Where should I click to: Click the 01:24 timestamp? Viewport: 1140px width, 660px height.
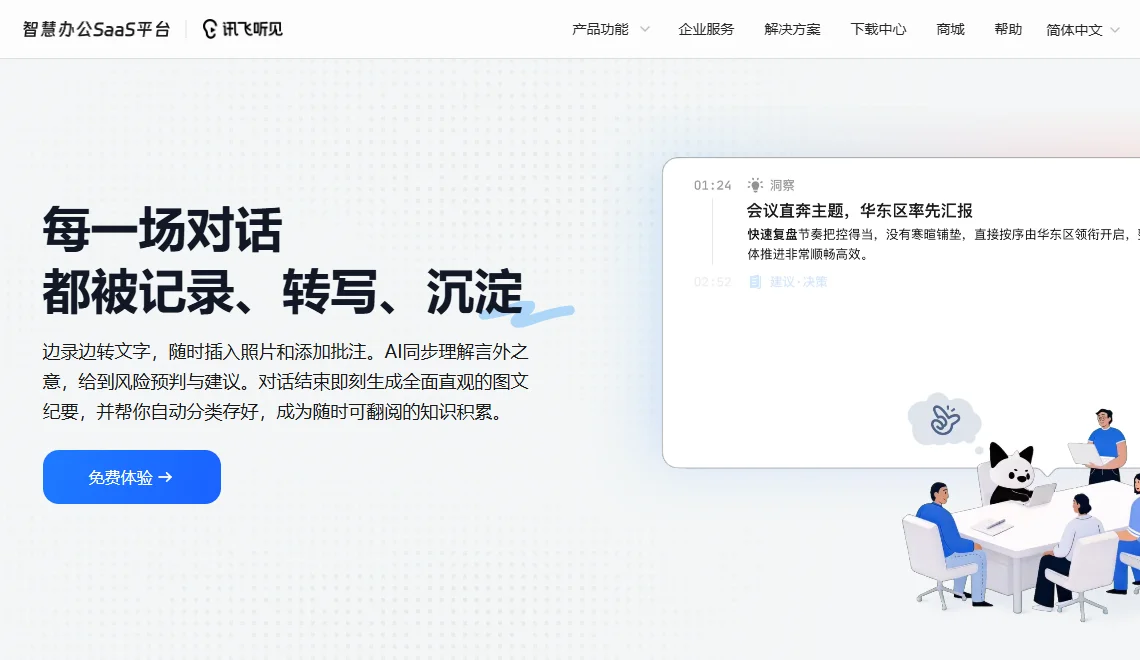[712, 185]
